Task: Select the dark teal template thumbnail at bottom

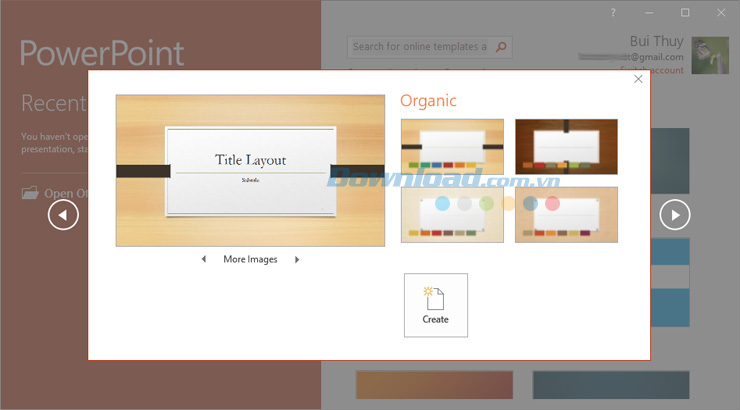Action: click(611, 385)
